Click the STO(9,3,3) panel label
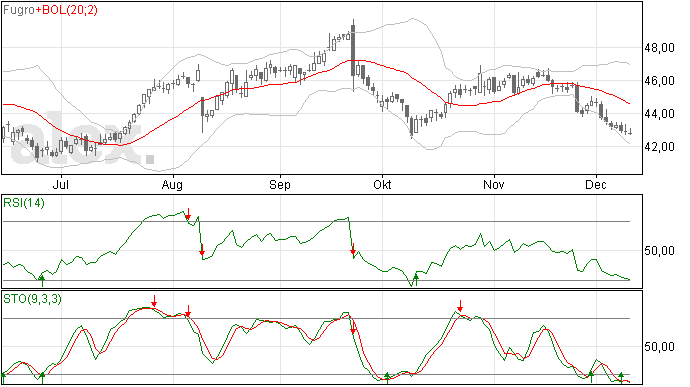Screen dimensions: 690x387 pyautogui.click(x=33, y=299)
